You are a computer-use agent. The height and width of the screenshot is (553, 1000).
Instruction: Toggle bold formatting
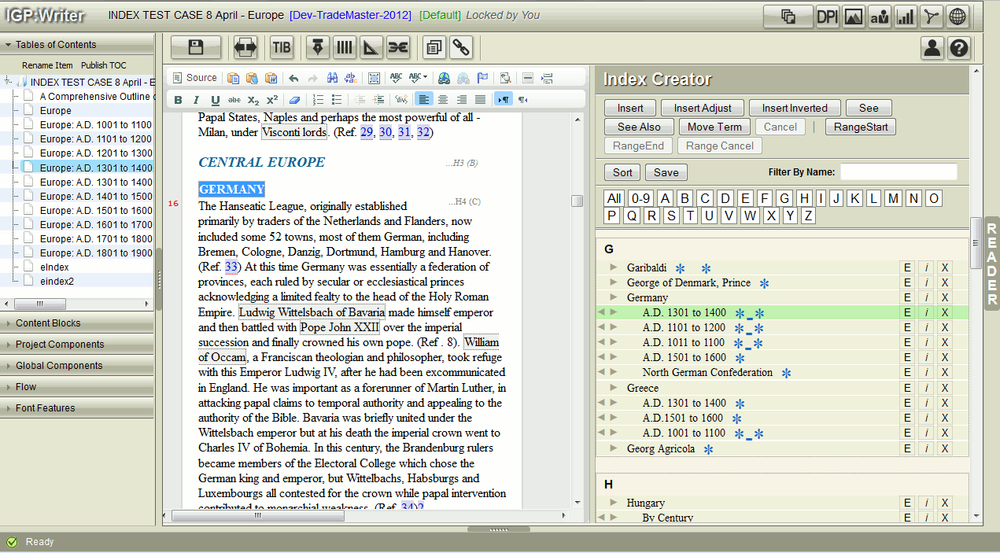click(x=178, y=100)
